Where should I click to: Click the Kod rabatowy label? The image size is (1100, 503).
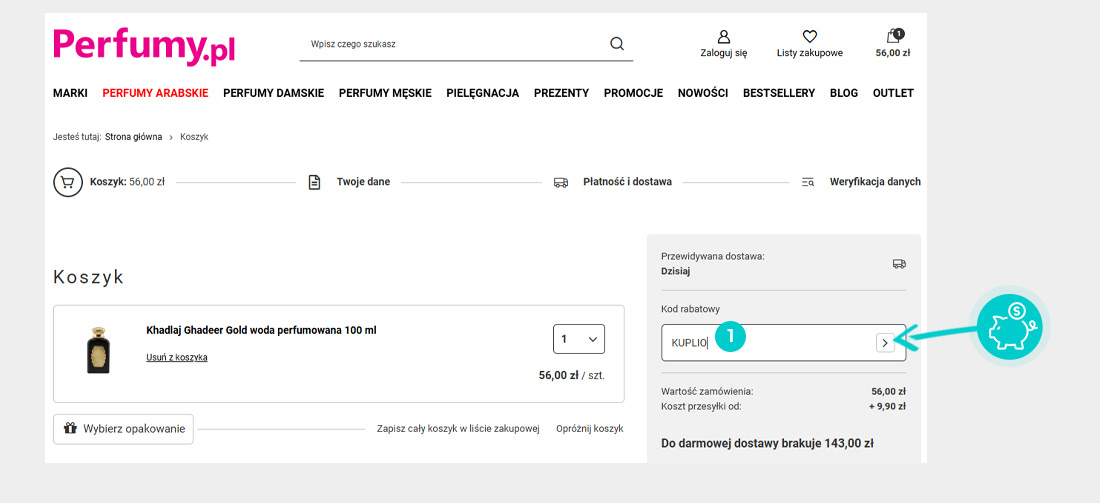point(690,309)
